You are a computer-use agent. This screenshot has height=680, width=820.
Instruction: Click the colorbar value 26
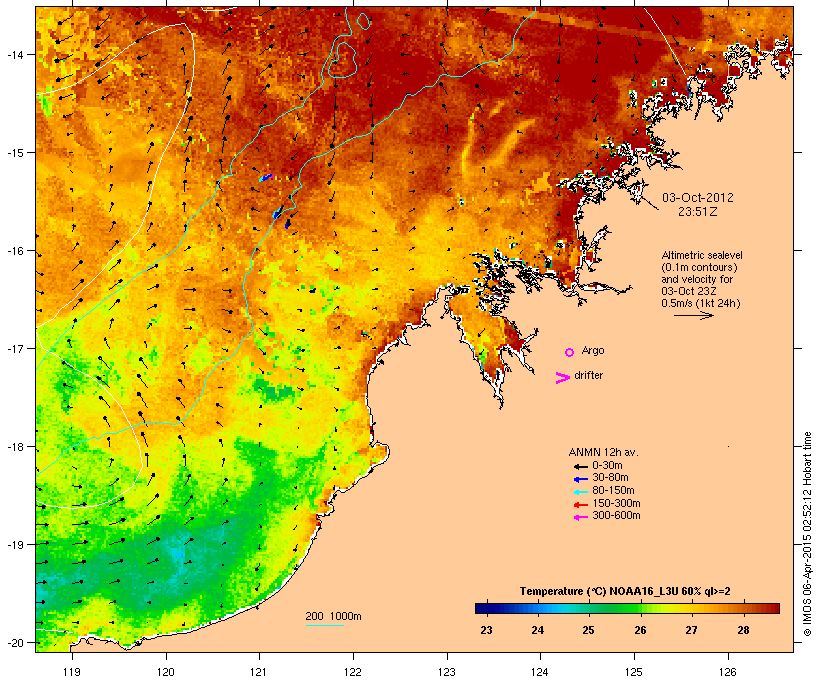click(x=640, y=630)
